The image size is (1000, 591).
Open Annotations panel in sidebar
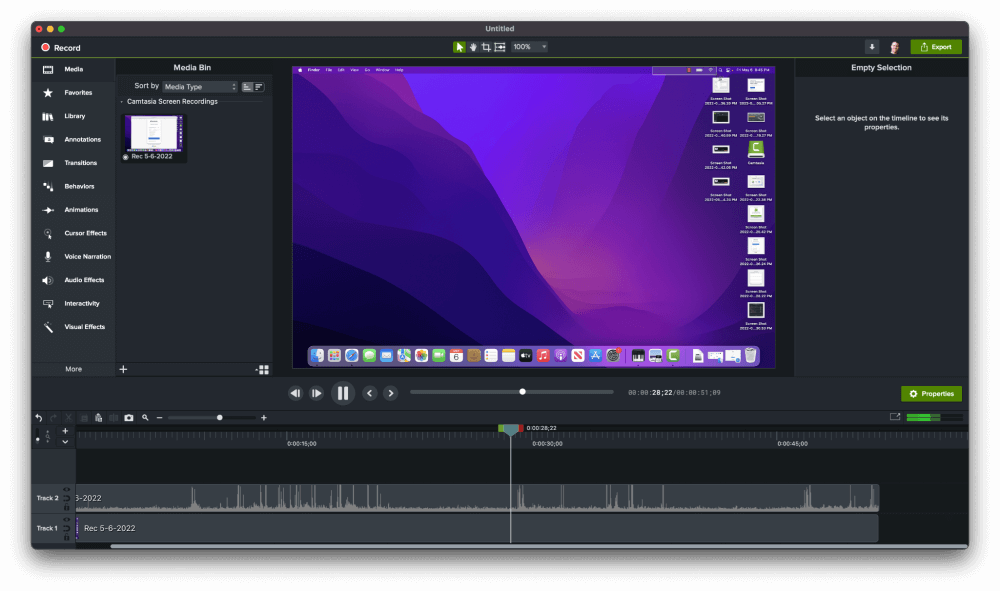(x=71, y=140)
